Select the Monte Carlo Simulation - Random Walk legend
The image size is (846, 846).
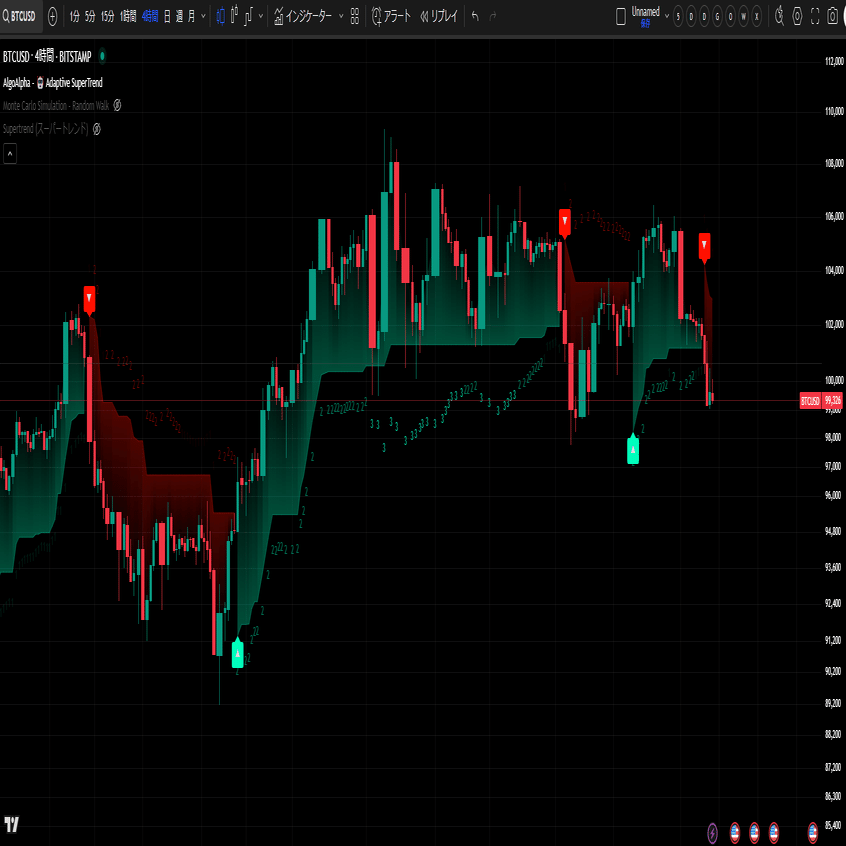point(56,106)
